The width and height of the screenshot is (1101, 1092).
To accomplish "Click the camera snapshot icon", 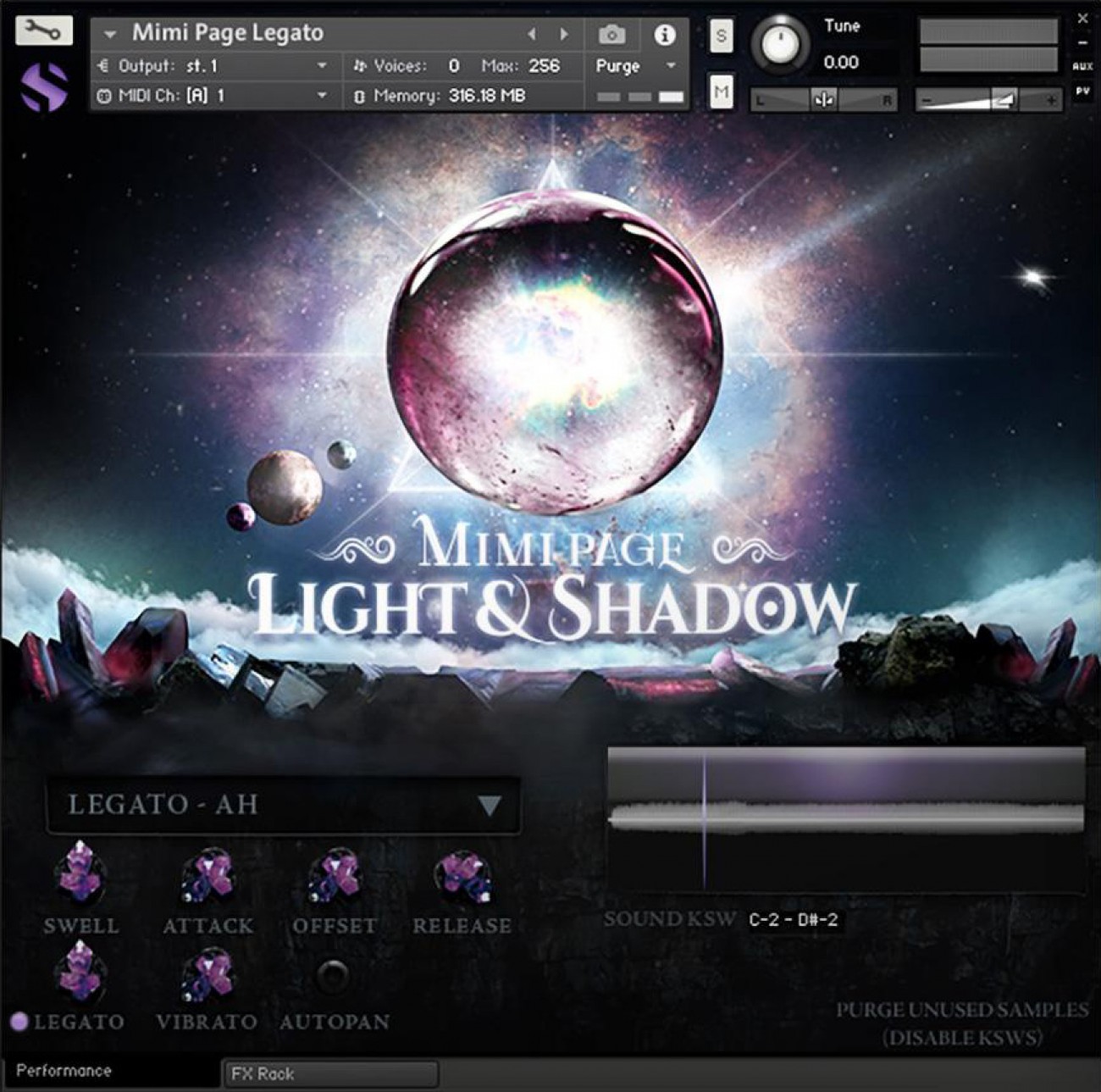I will 611,36.
